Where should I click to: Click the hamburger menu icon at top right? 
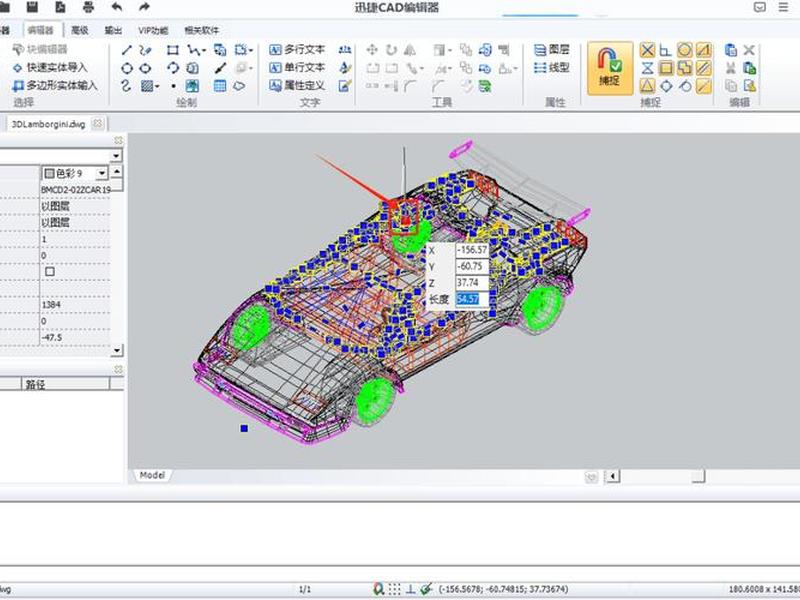tap(783, 7)
